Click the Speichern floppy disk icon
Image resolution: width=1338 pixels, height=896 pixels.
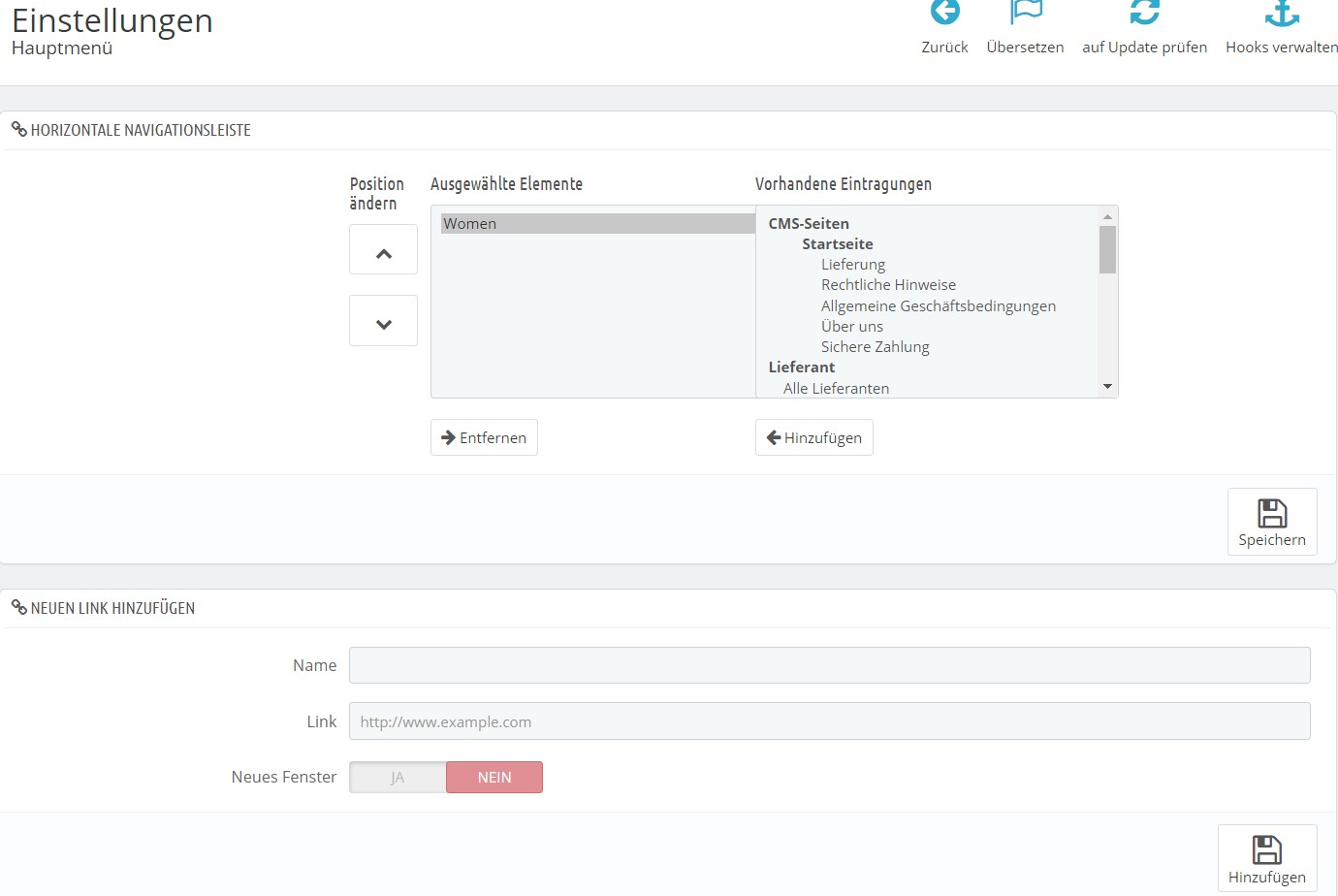1272,513
